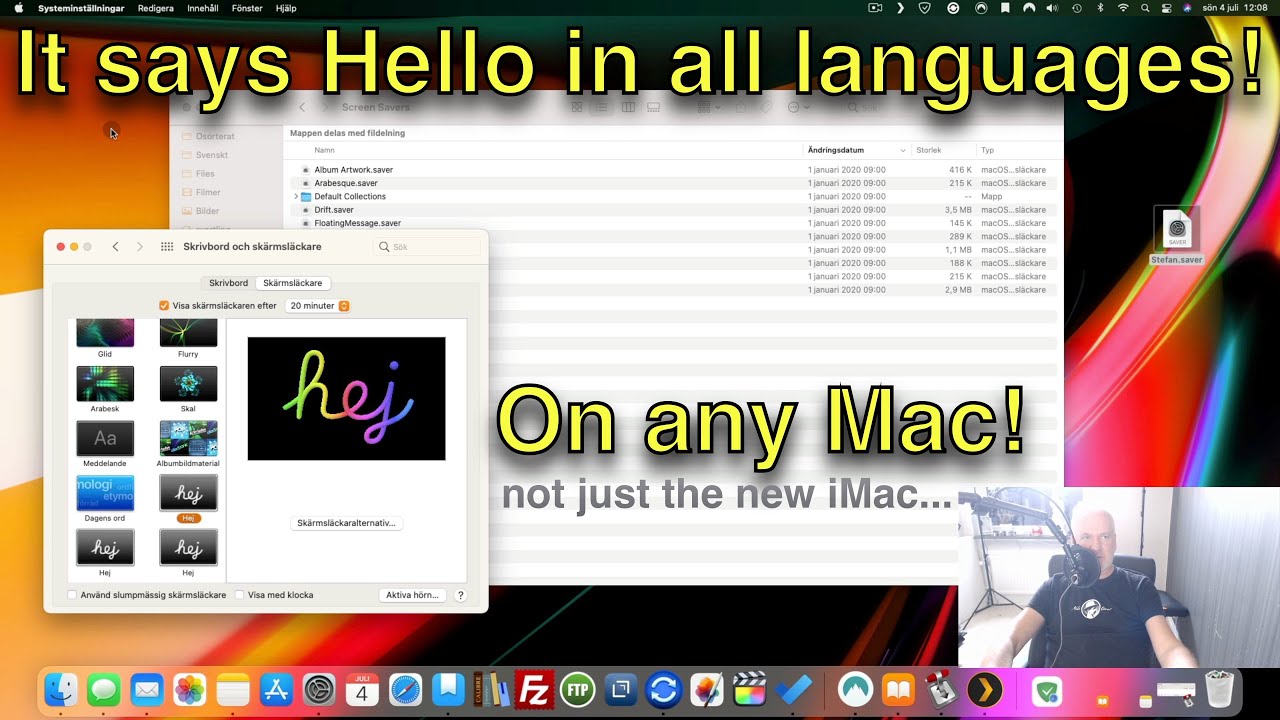Open Bluetooth menu in the menu bar
Image resolution: width=1280 pixels, height=720 pixels.
pos(1101,8)
